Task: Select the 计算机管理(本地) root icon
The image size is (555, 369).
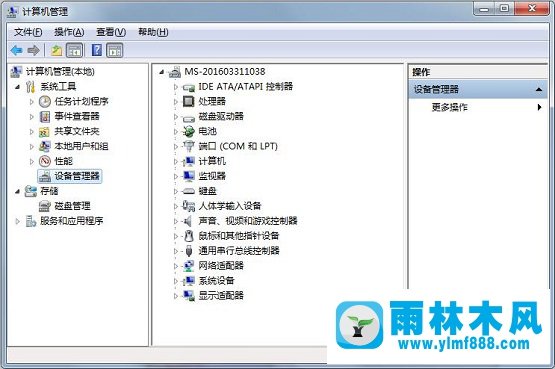Action: click(x=16, y=72)
